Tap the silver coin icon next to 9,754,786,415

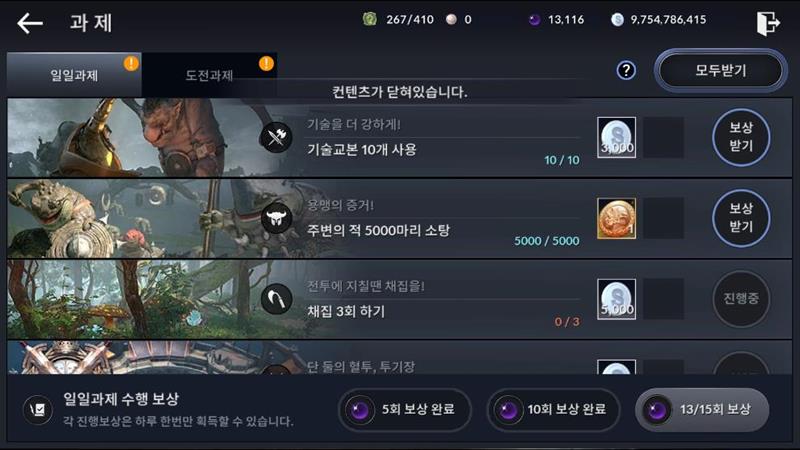pos(617,20)
